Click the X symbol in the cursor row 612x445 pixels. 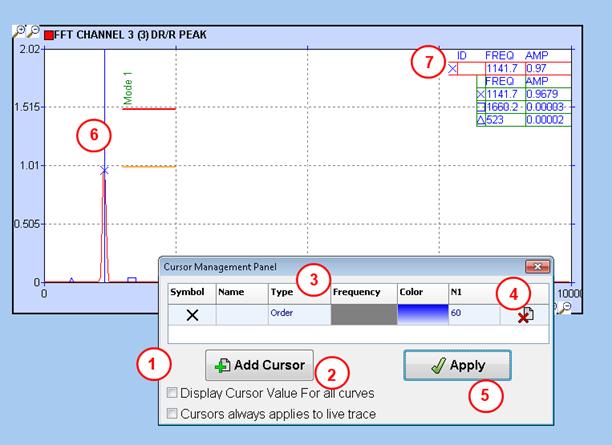click(192, 315)
